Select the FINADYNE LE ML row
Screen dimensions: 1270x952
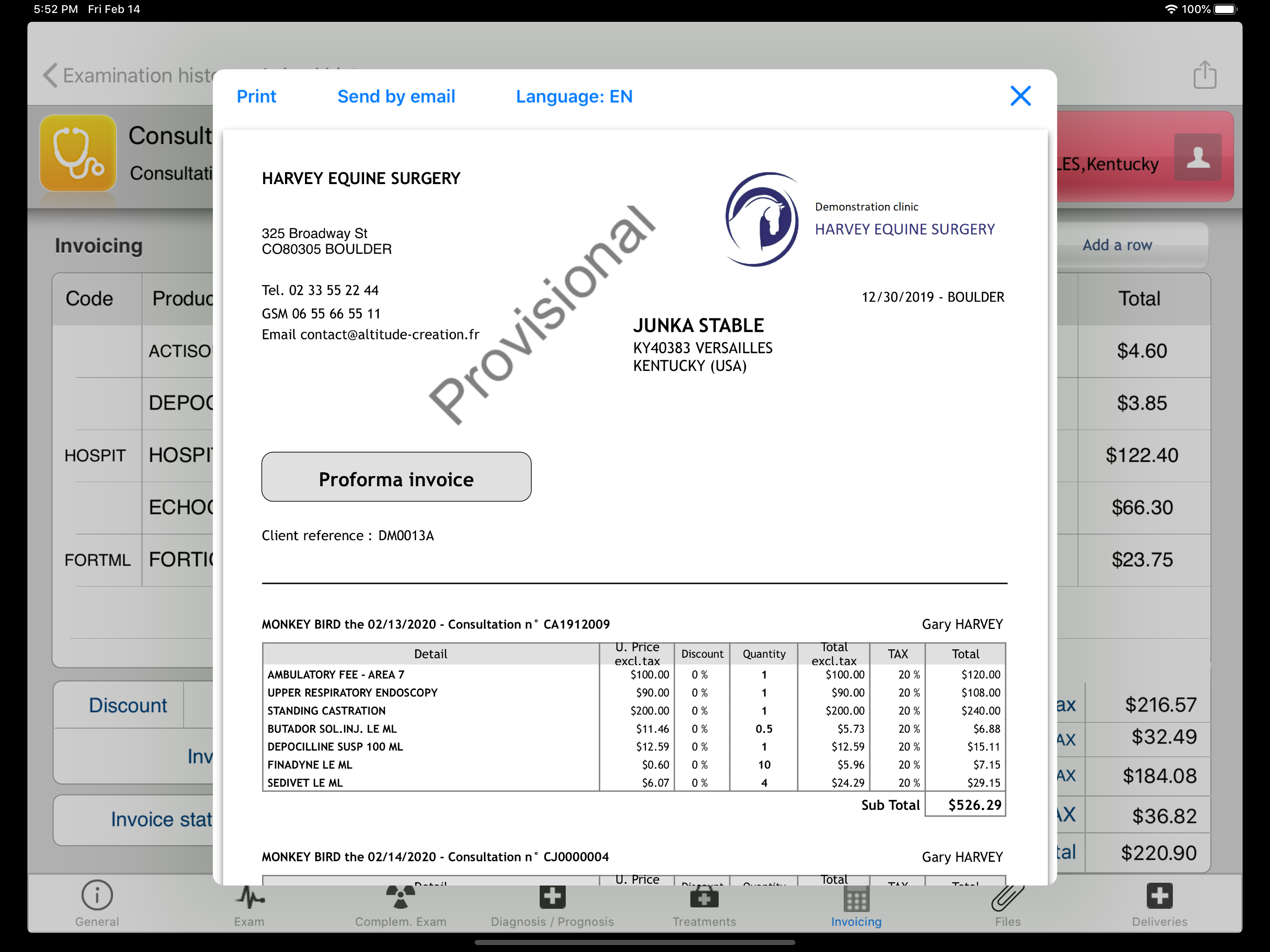tap(634, 765)
